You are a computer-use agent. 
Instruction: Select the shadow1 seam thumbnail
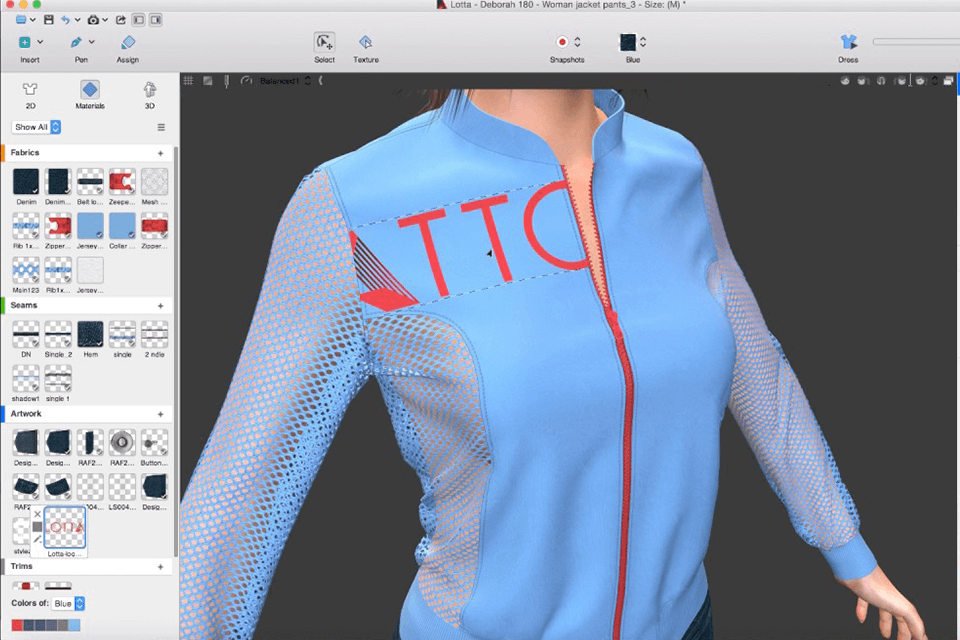pos(26,378)
